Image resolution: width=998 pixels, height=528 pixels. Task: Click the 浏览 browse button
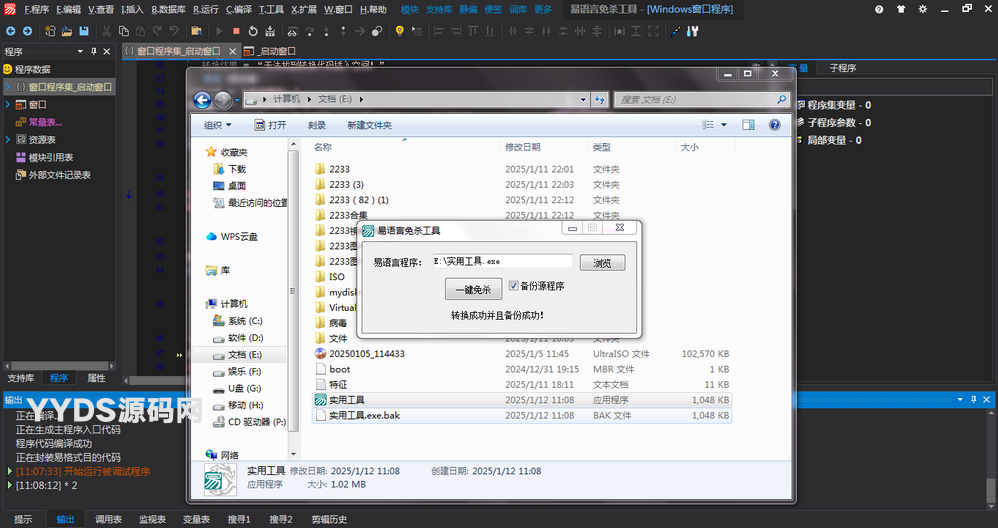click(x=602, y=263)
